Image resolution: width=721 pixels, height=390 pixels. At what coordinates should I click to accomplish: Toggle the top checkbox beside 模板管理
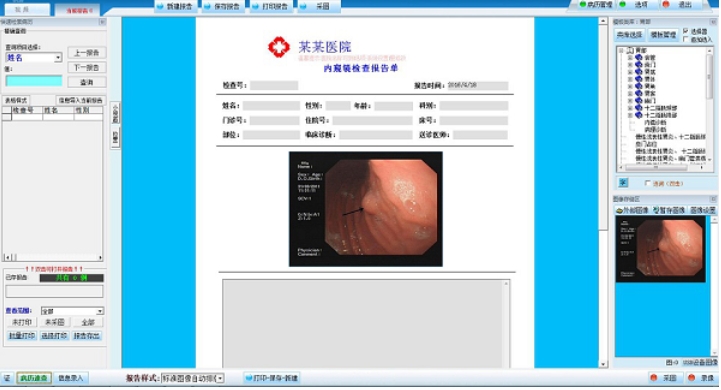(686, 31)
